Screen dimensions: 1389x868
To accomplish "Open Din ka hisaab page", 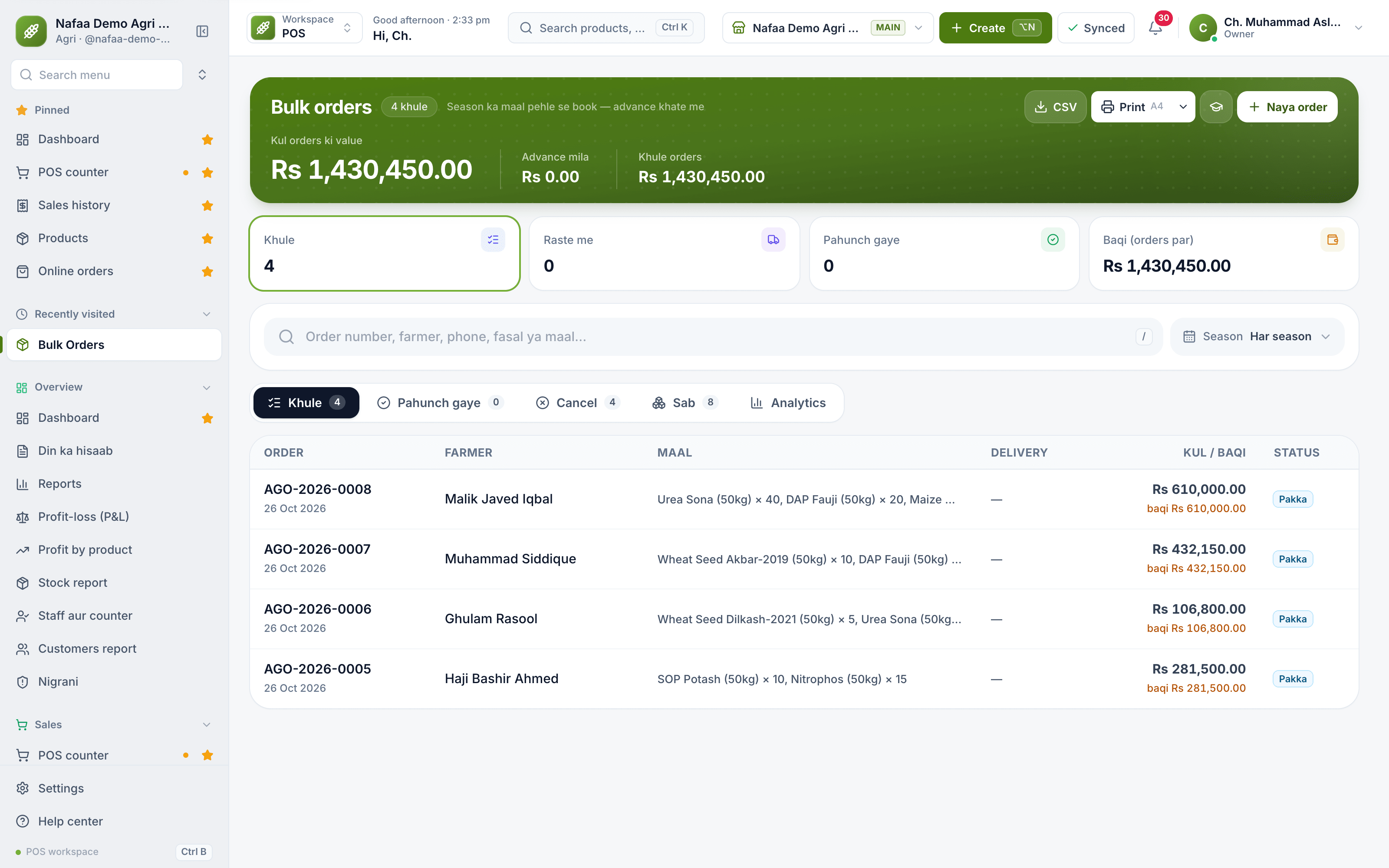I will click(x=114, y=450).
